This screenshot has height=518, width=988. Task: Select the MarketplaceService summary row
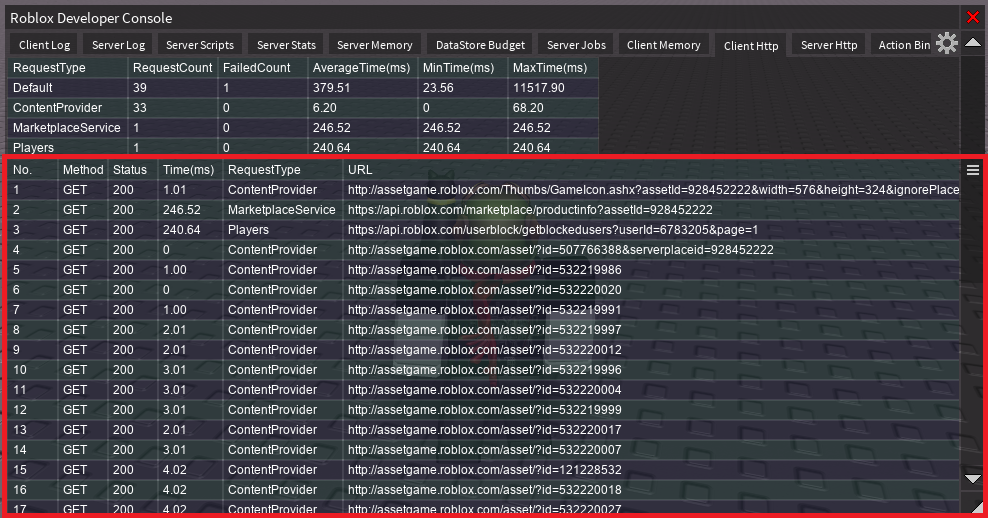pos(66,128)
